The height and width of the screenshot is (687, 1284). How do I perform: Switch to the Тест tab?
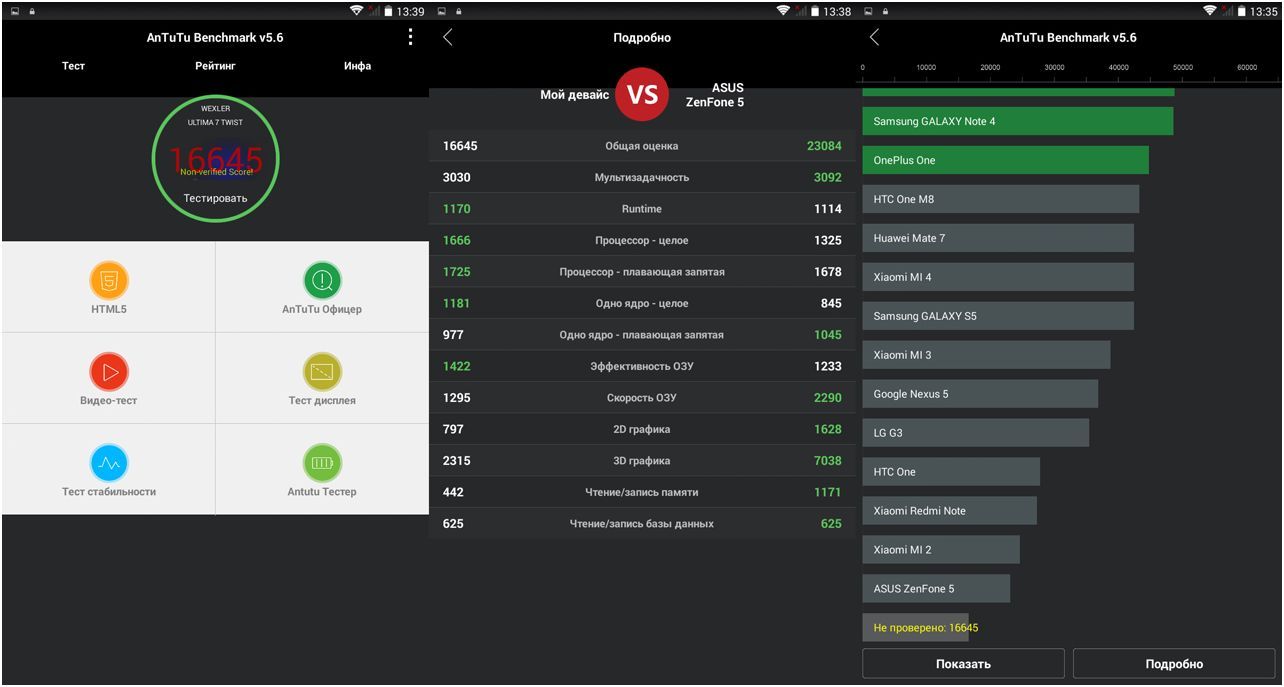pos(73,66)
